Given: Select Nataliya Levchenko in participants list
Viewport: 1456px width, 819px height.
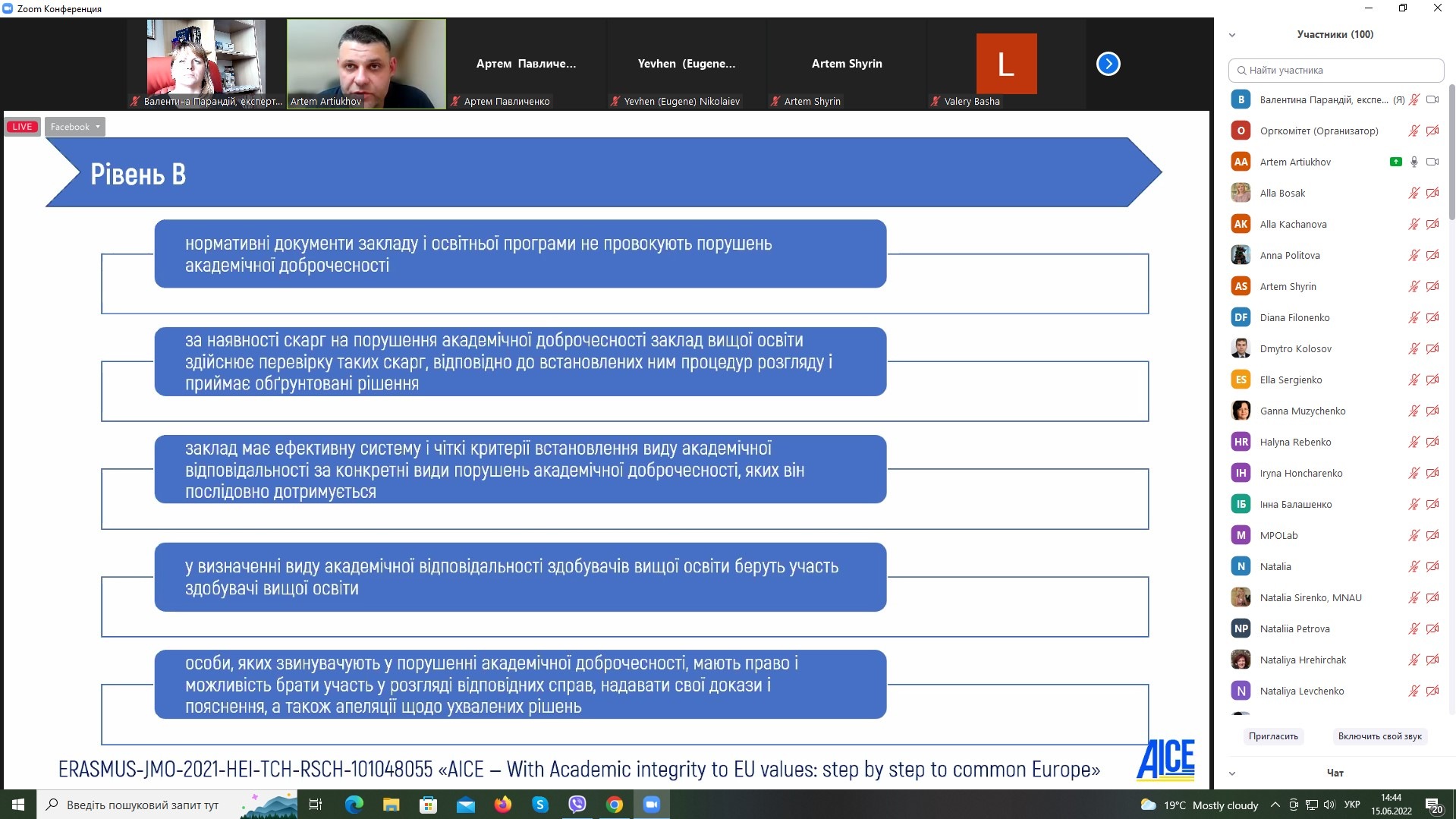Looking at the screenshot, I should pyautogui.click(x=1335, y=691).
